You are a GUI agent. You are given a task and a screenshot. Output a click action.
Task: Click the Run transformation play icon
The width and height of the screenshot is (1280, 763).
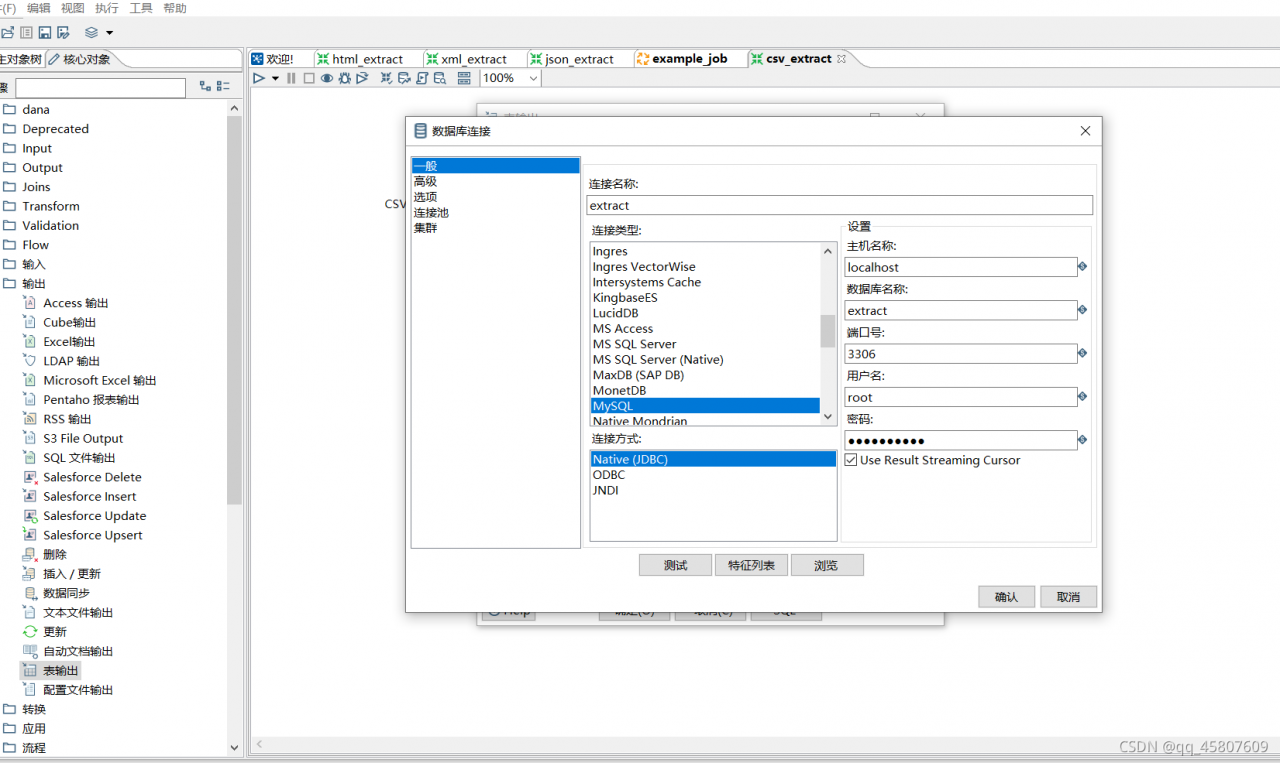259,78
